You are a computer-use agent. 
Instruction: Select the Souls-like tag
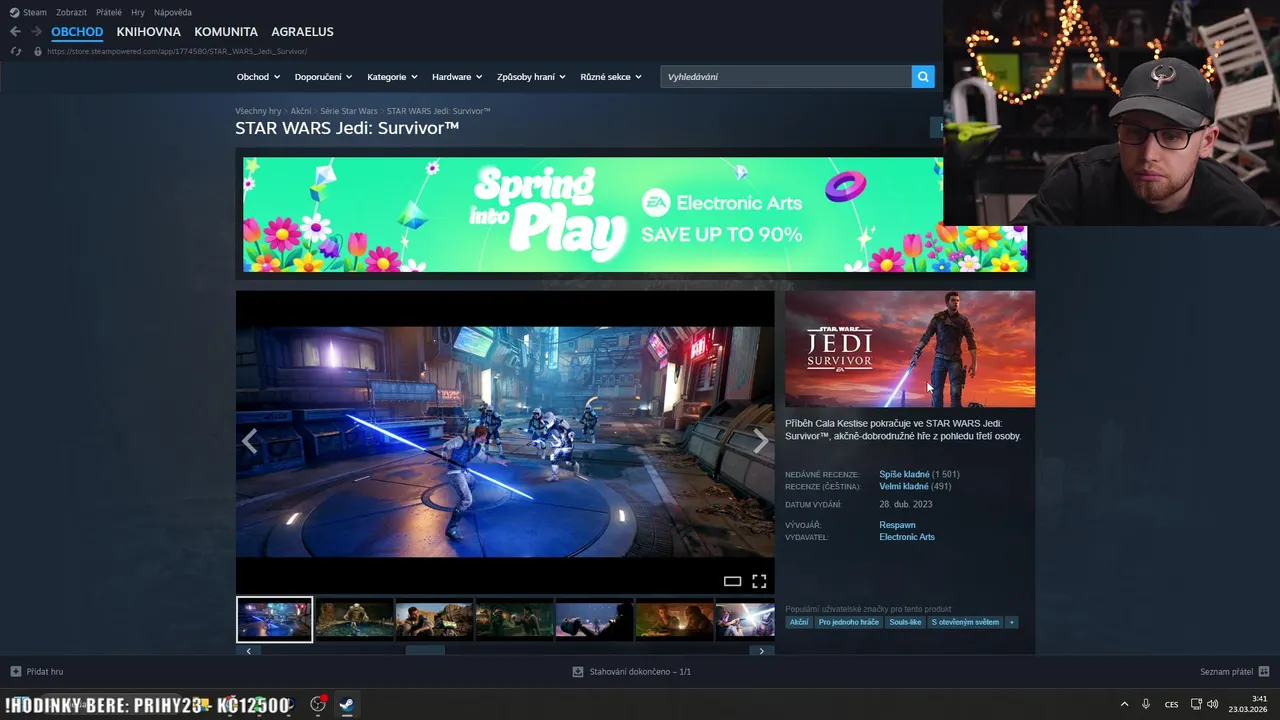pyautogui.click(x=906, y=622)
